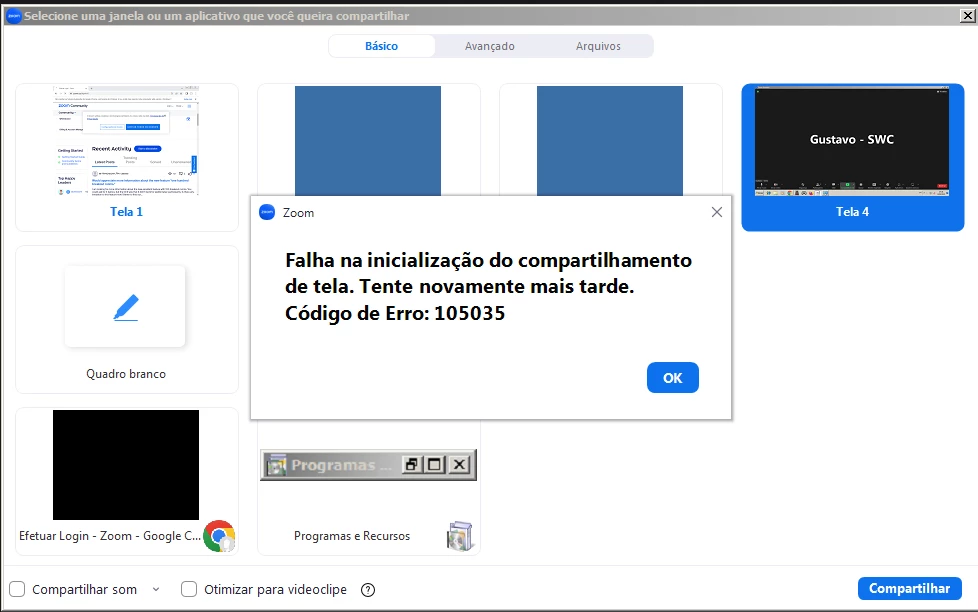Choose the Quadro branco whiteboard option
978x612 pixels.
[x=127, y=319]
